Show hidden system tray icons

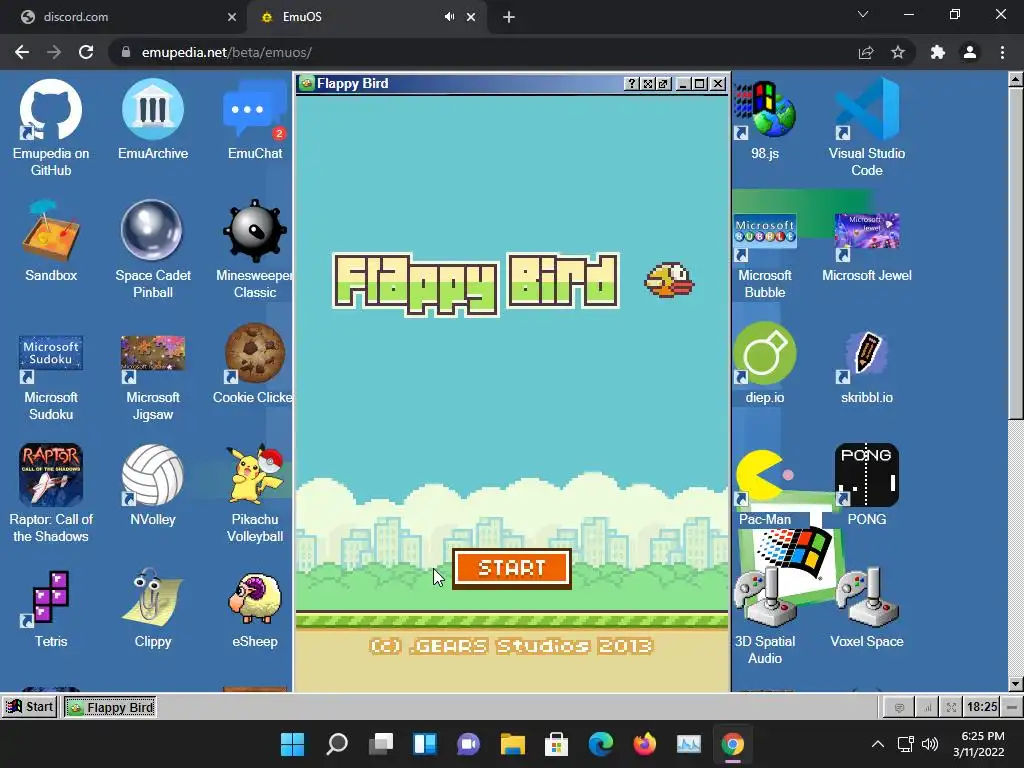878,744
